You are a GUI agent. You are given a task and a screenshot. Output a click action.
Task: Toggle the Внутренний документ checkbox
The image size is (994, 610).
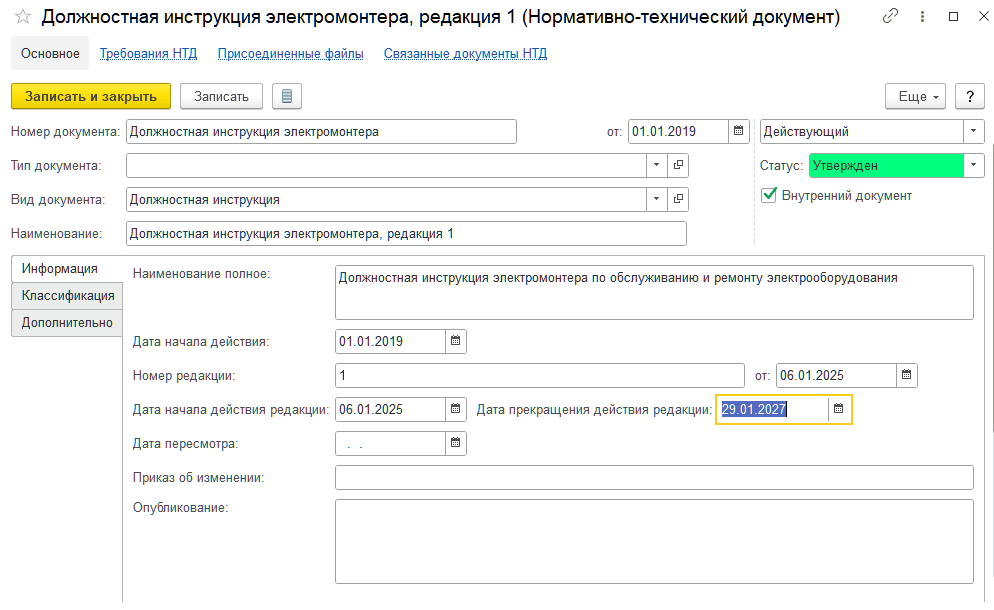(769, 195)
